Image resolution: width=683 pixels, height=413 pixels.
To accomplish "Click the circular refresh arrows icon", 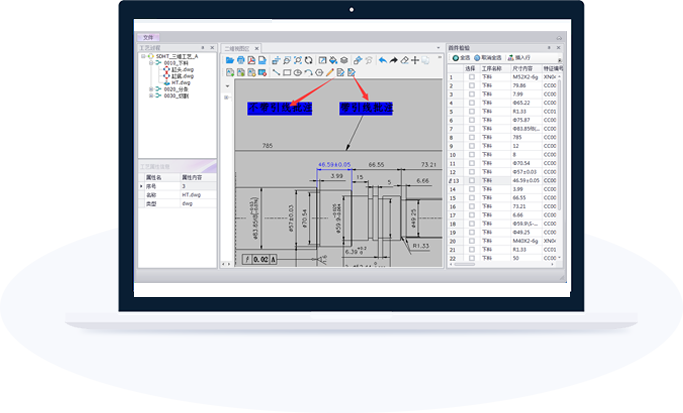I will pyautogui.click(x=308, y=60).
